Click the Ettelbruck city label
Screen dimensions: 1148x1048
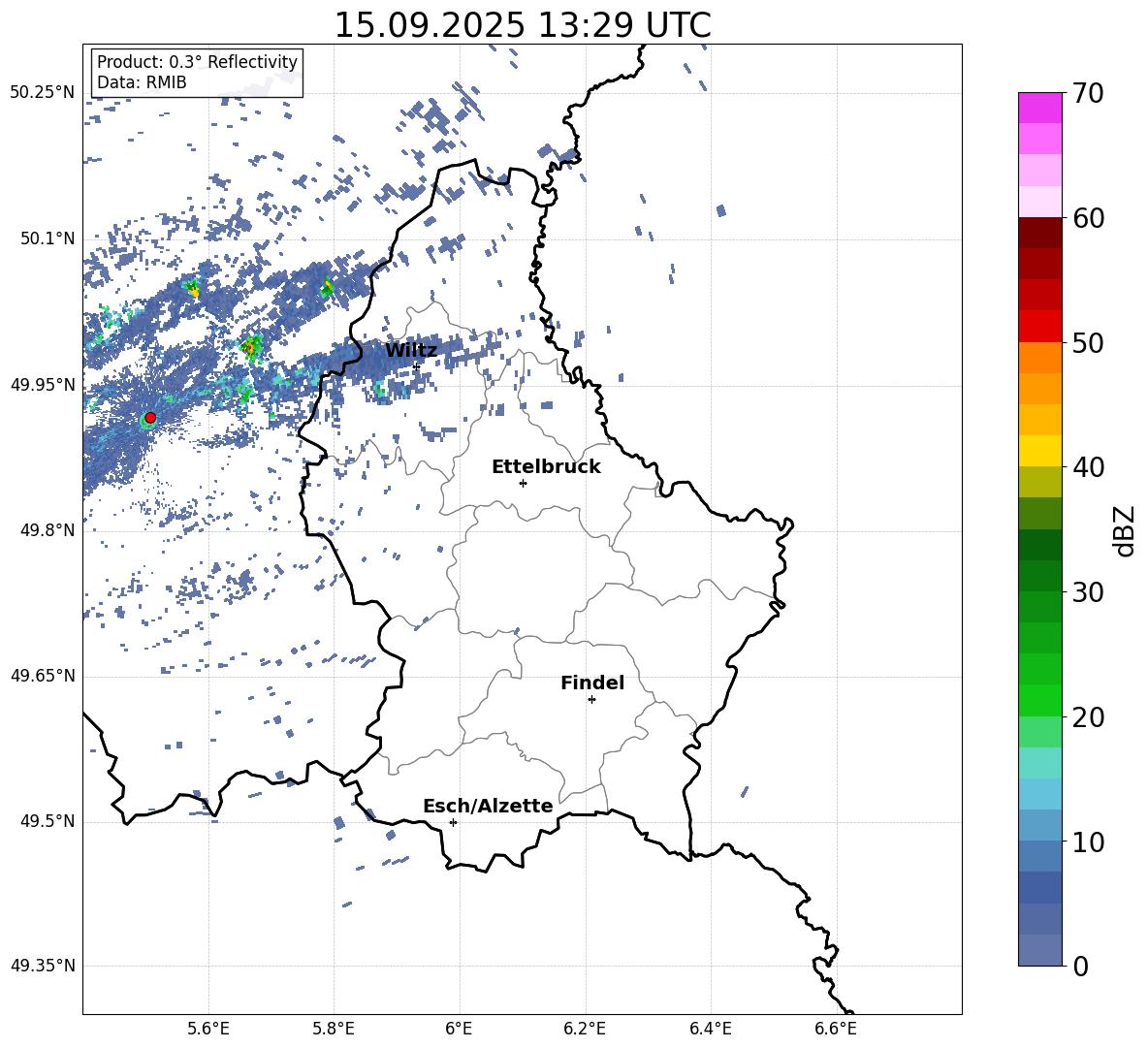point(546,467)
